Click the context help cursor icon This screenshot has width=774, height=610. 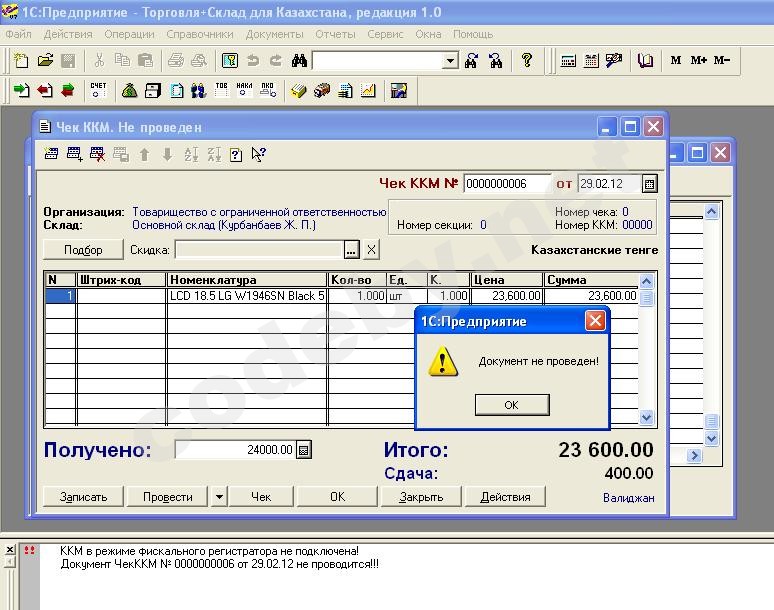click(259, 154)
